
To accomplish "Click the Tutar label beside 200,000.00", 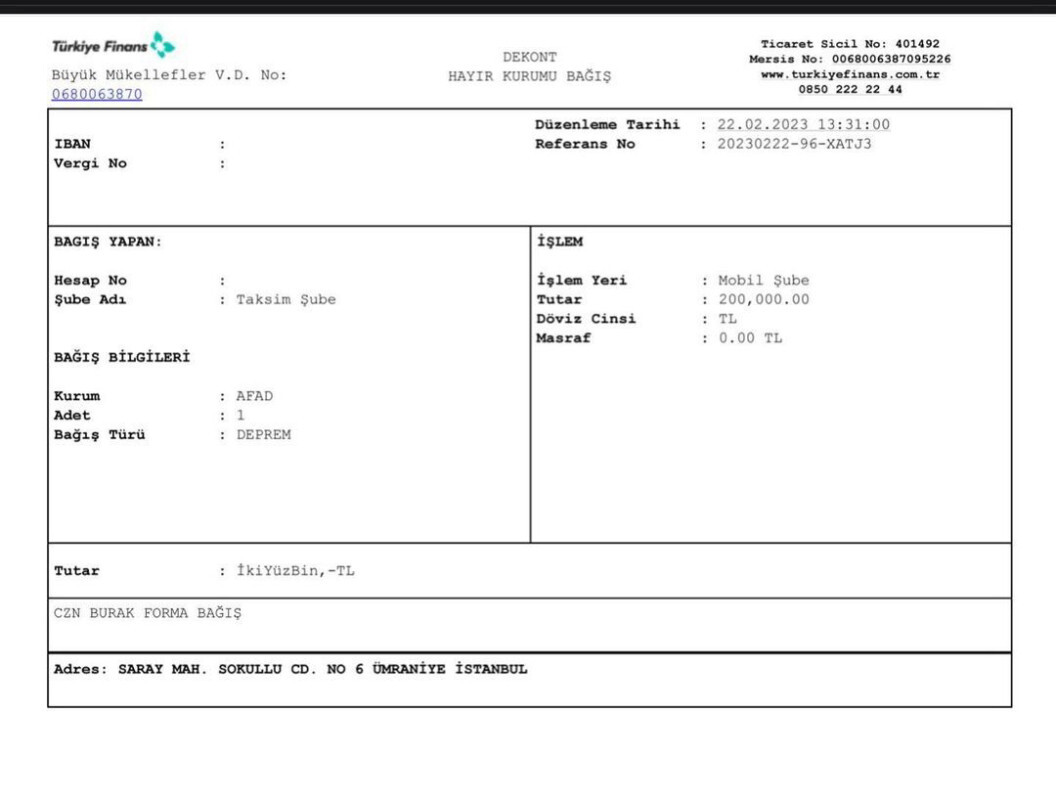I will click(559, 300).
